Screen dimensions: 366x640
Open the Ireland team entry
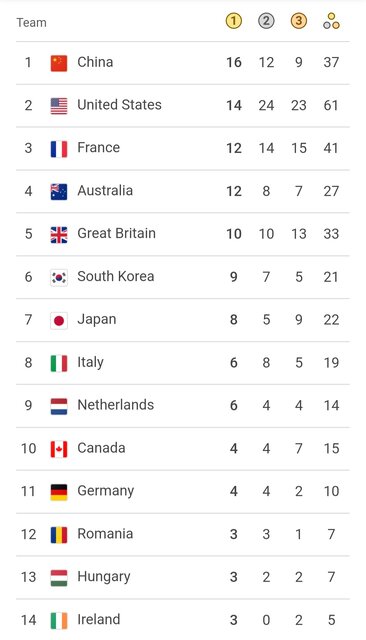[183, 620]
